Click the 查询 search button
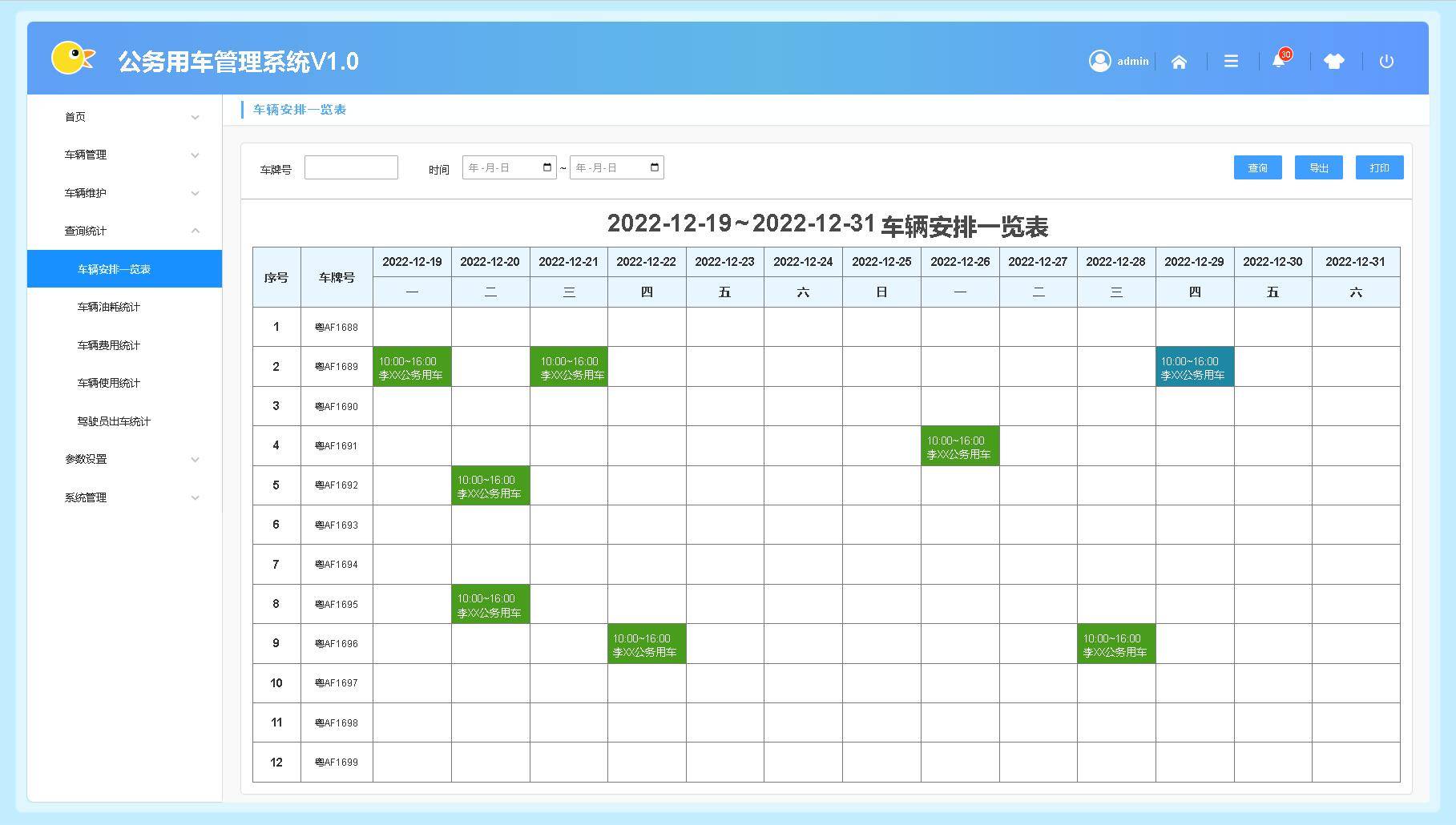Viewport: 1456px width, 825px height. click(x=1257, y=167)
